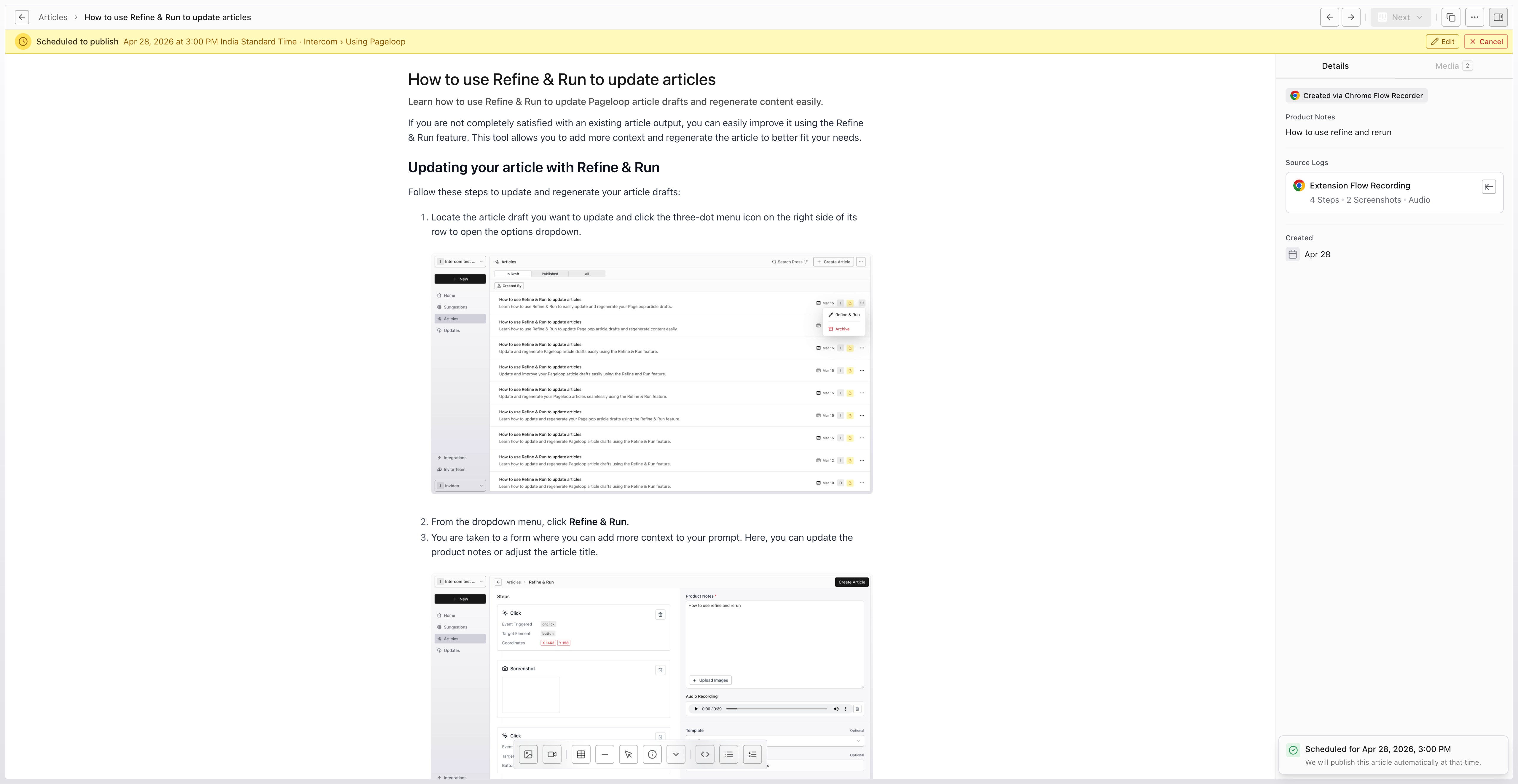1518x784 pixels.
Task: Open the Extension Flow Recording card
Action: point(1394,193)
